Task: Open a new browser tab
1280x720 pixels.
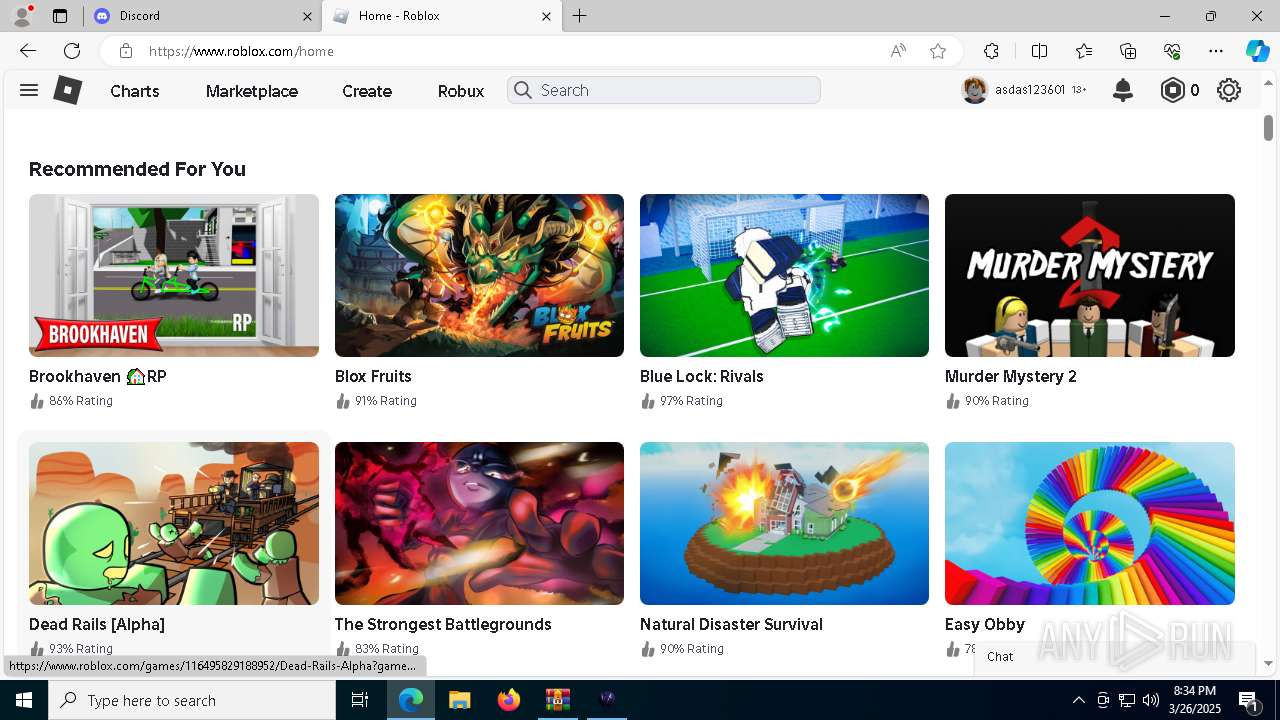Action: [580, 16]
